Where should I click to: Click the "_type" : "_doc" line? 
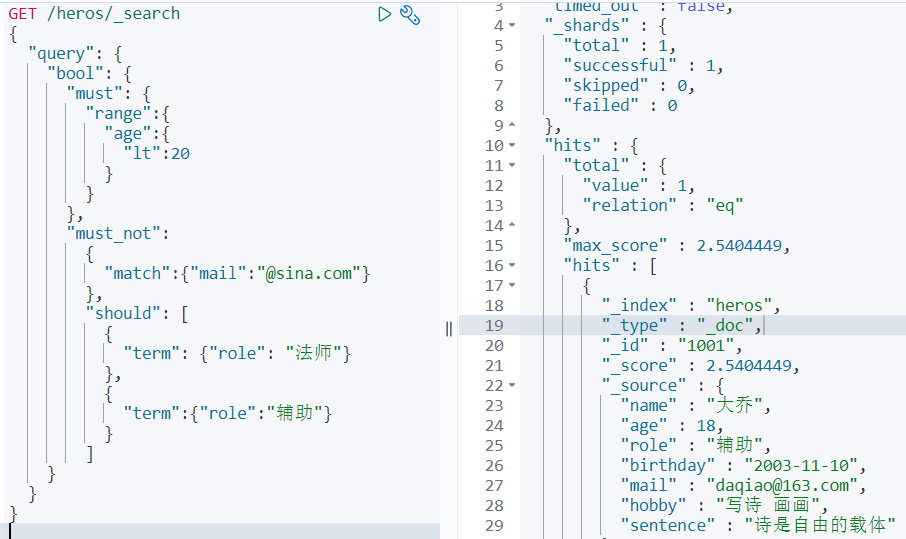pyautogui.click(x=682, y=325)
